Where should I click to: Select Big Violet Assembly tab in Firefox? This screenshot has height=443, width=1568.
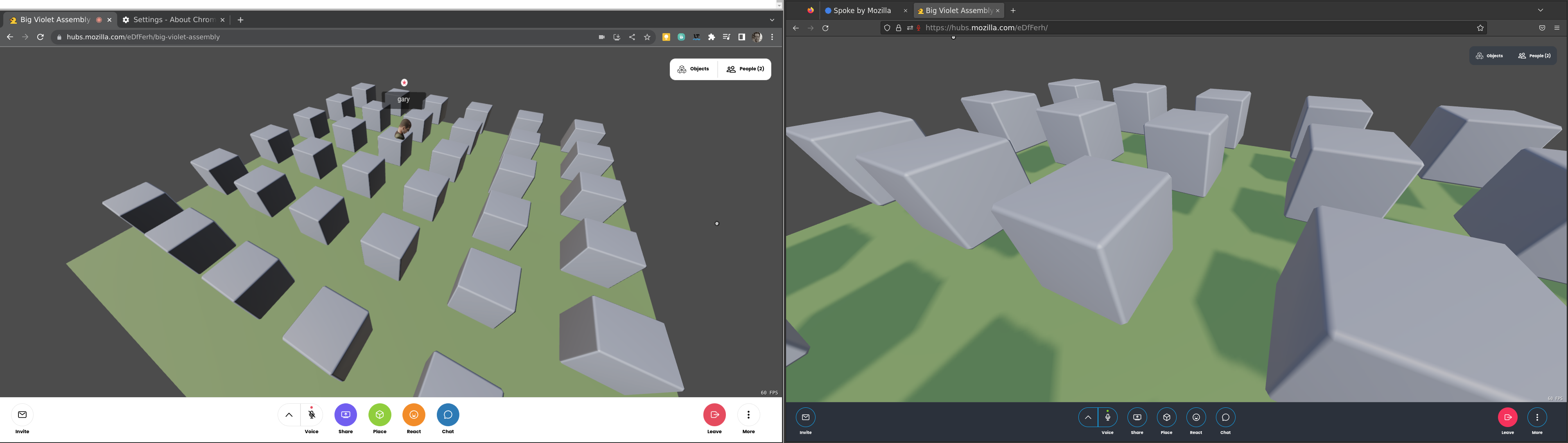959,10
